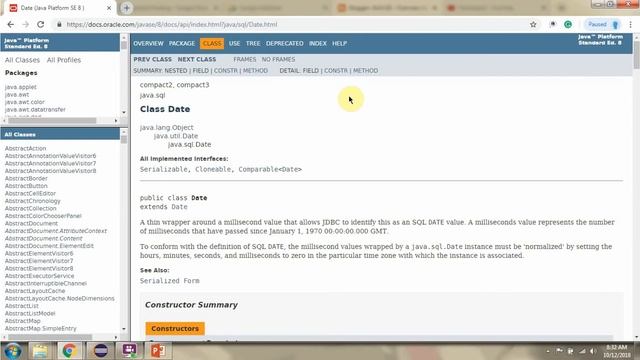Open the AbstractMap.SimpleEntry class

40,329
